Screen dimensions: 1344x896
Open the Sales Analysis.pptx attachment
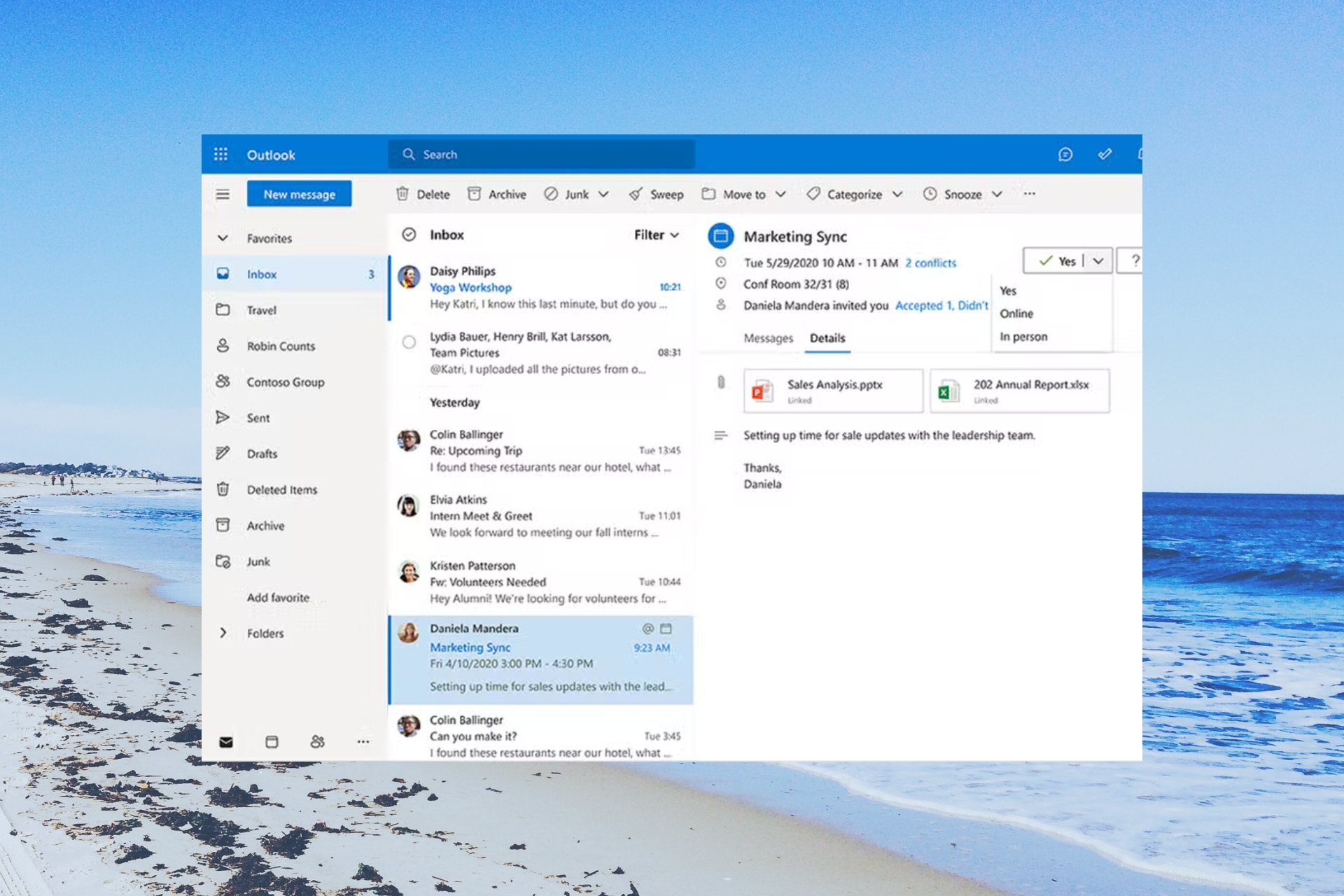pos(833,391)
